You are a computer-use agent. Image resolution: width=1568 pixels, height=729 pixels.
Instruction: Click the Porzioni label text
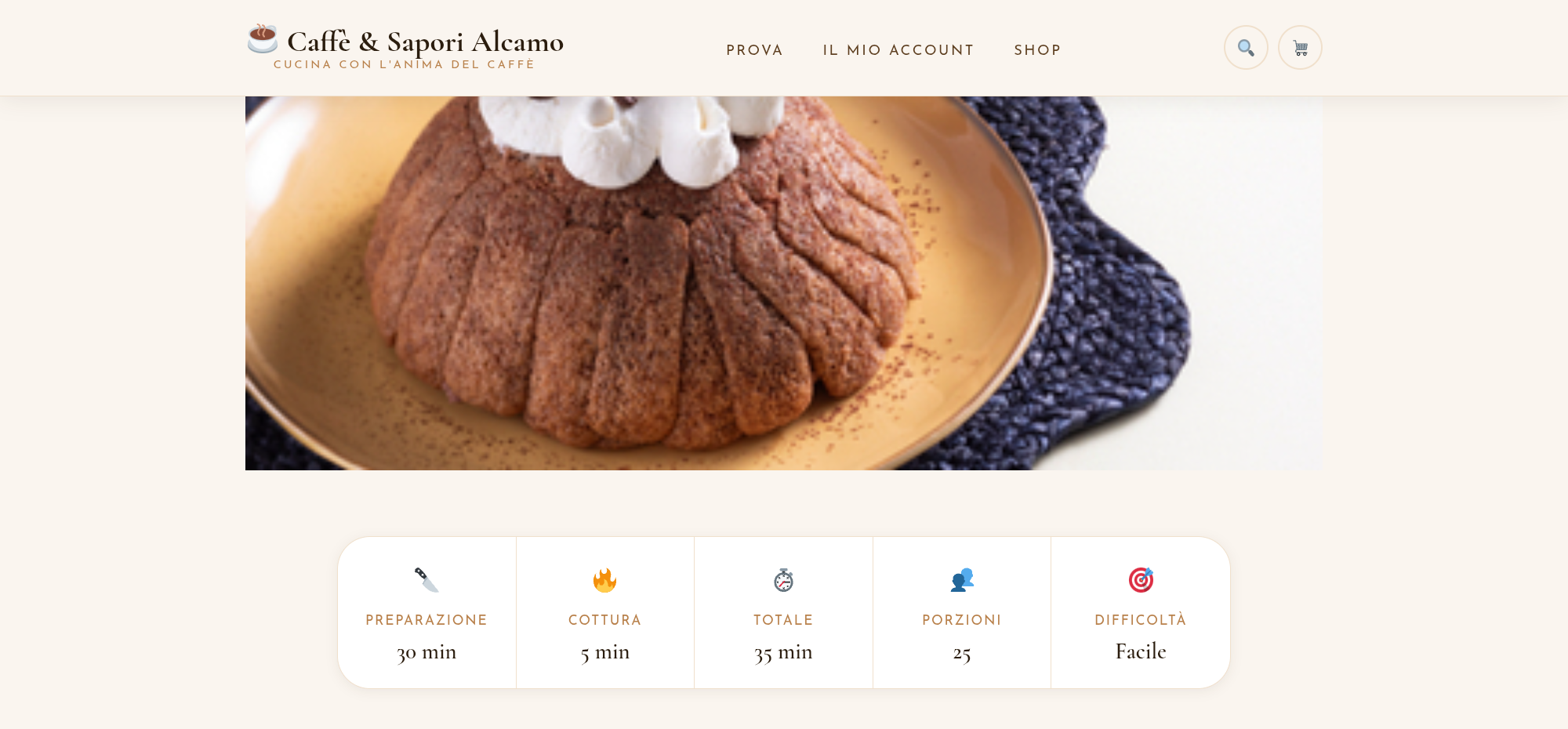click(x=962, y=620)
